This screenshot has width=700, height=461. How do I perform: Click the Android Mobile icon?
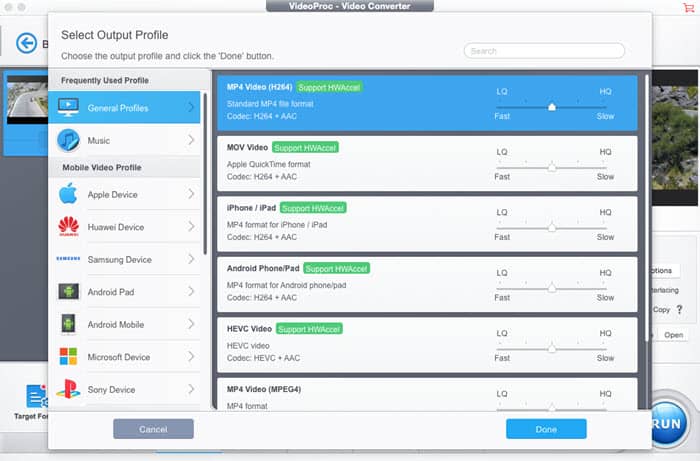click(x=68, y=324)
